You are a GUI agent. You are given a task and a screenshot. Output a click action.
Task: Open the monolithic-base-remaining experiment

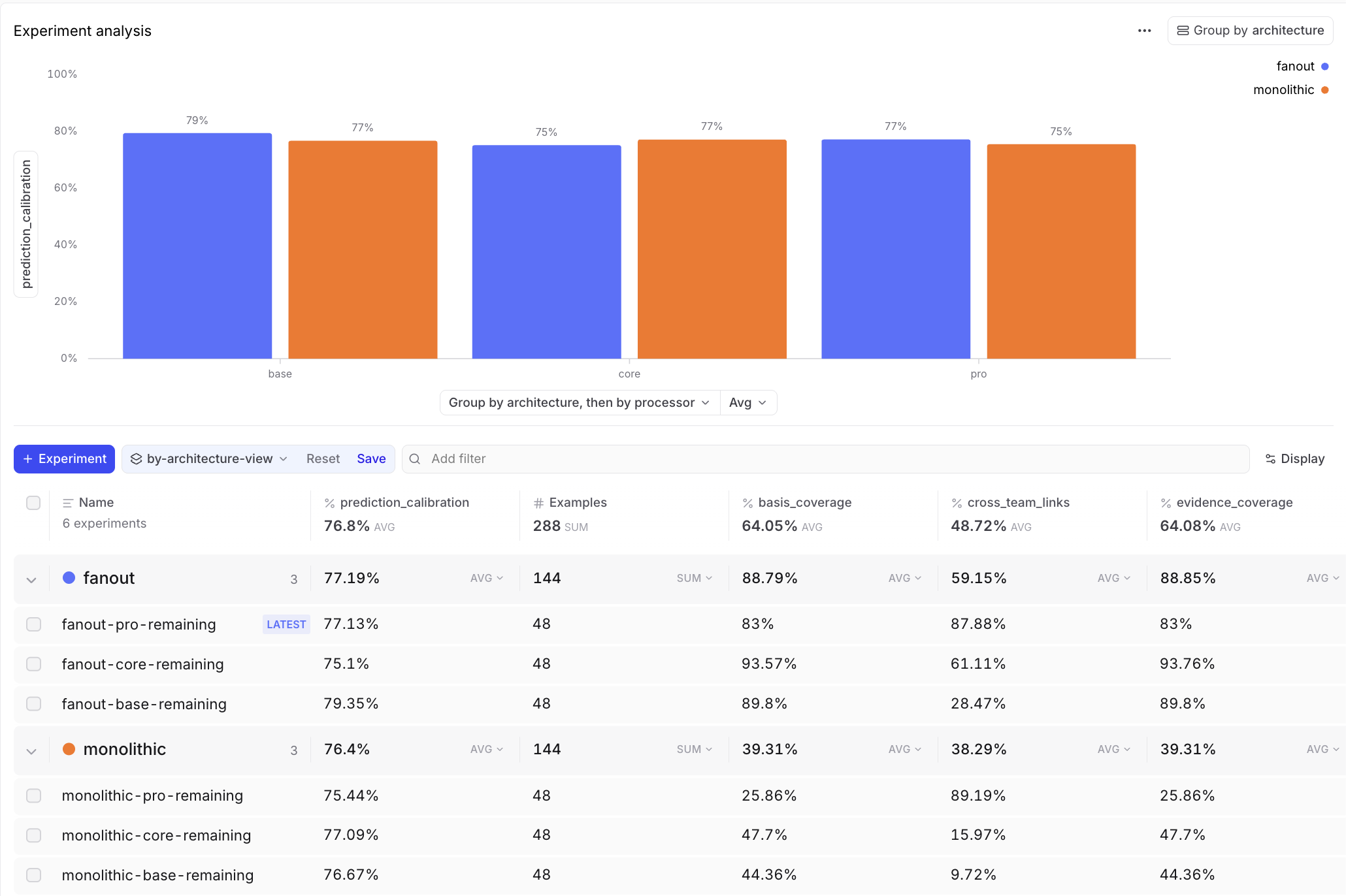coord(157,875)
